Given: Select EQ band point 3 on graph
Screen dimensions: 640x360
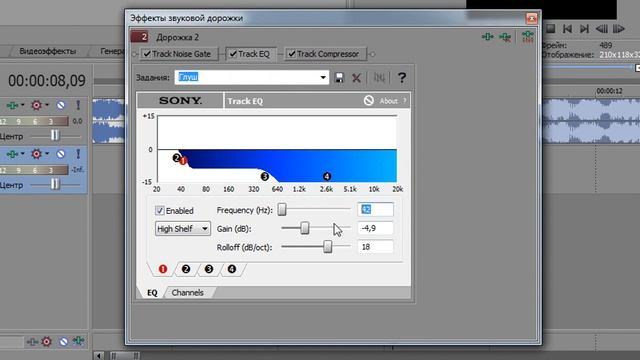Looking at the screenshot, I should point(264,176).
